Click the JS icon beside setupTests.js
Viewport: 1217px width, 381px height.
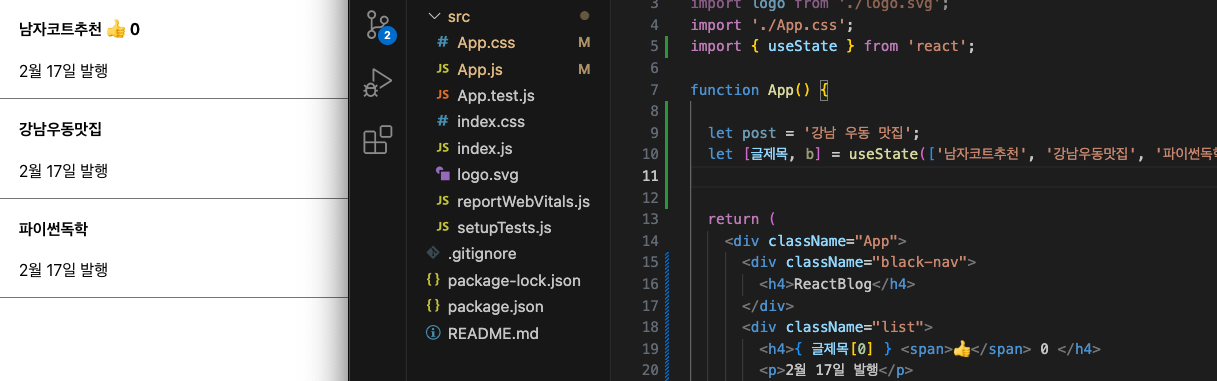click(442, 227)
